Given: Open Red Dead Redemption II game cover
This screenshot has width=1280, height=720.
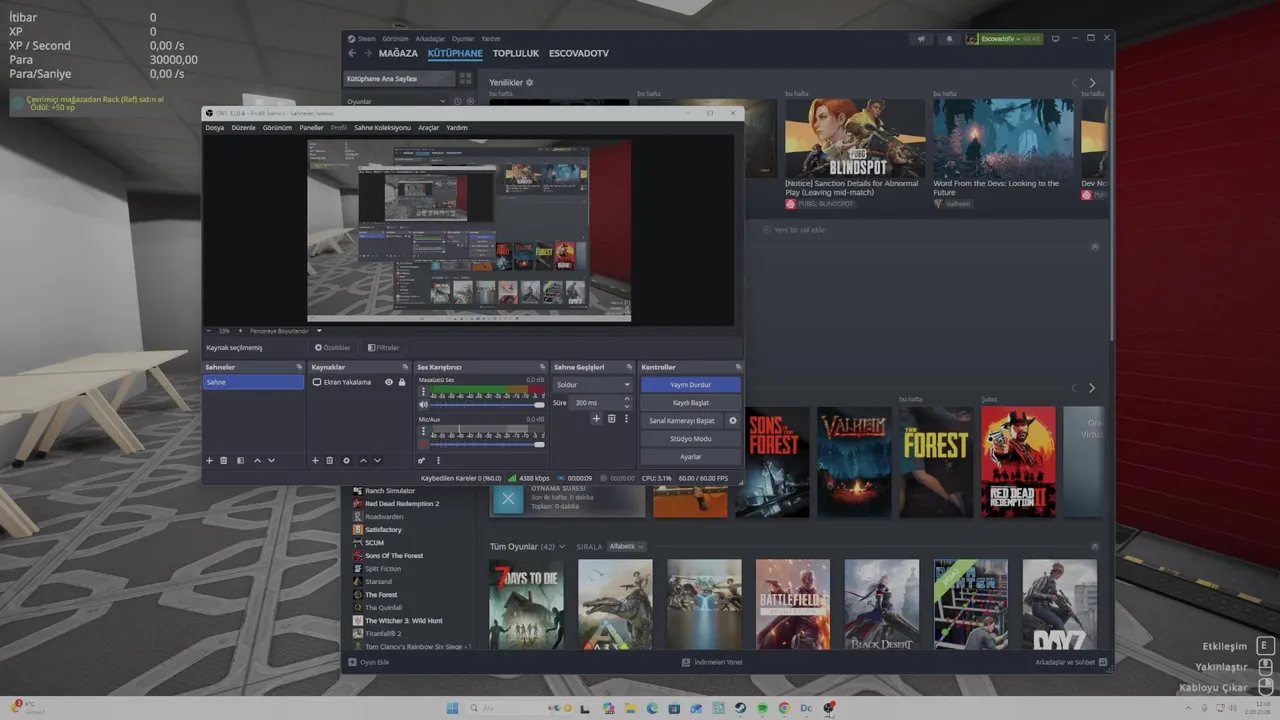Looking at the screenshot, I should point(1018,461).
